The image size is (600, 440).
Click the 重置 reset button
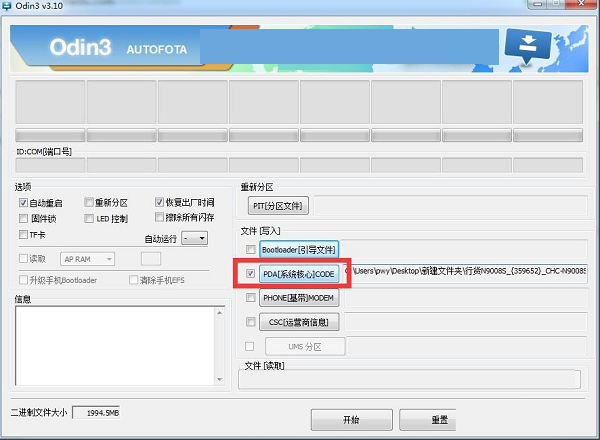tap(437, 419)
